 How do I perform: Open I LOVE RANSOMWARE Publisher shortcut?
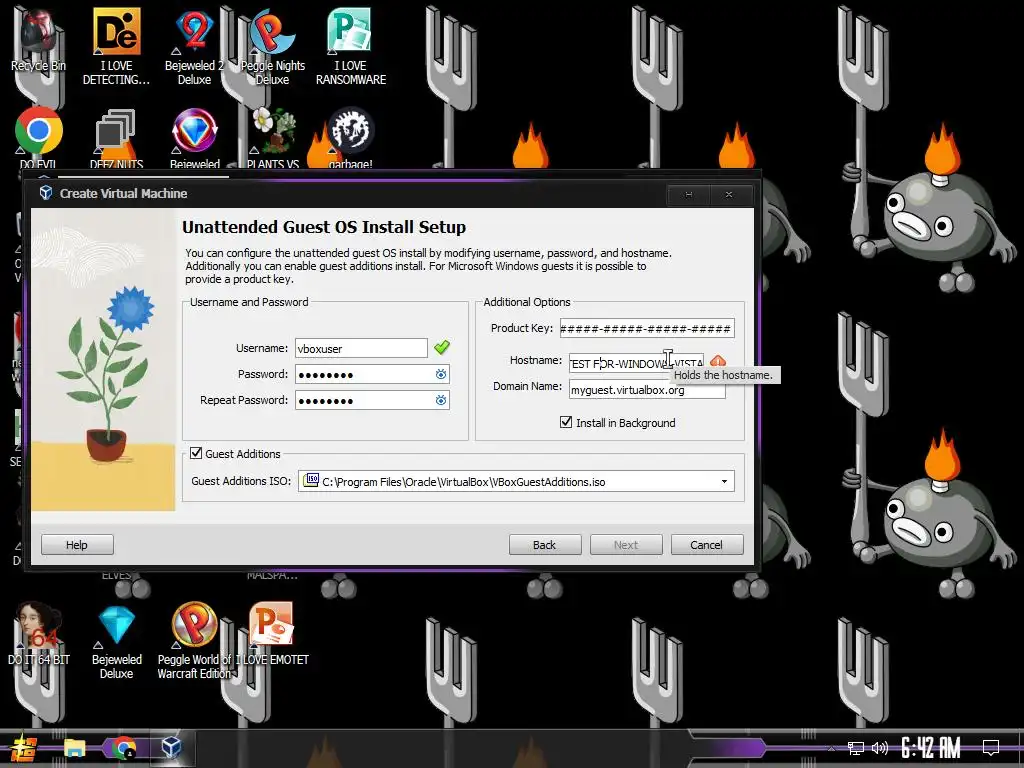tap(351, 47)
